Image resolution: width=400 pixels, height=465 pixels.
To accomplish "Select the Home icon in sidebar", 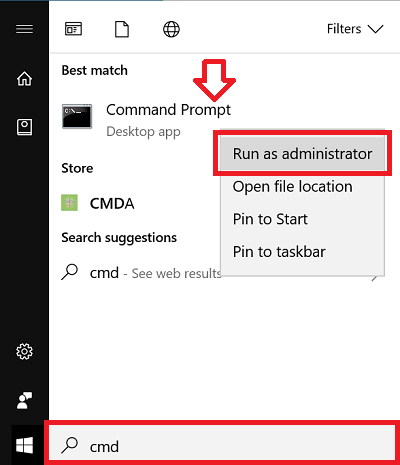I will click(x=24, y=79).
